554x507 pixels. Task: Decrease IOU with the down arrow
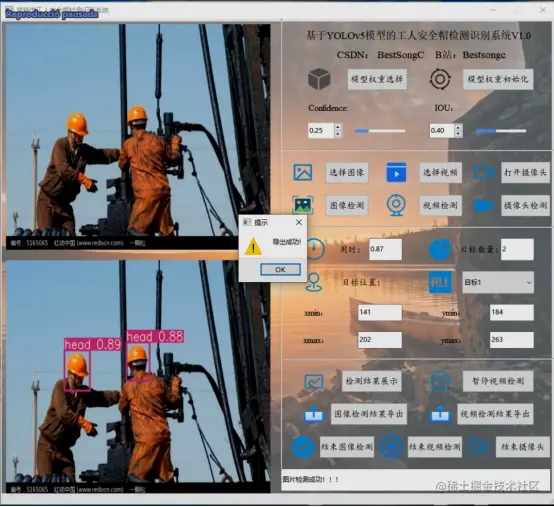458,134
